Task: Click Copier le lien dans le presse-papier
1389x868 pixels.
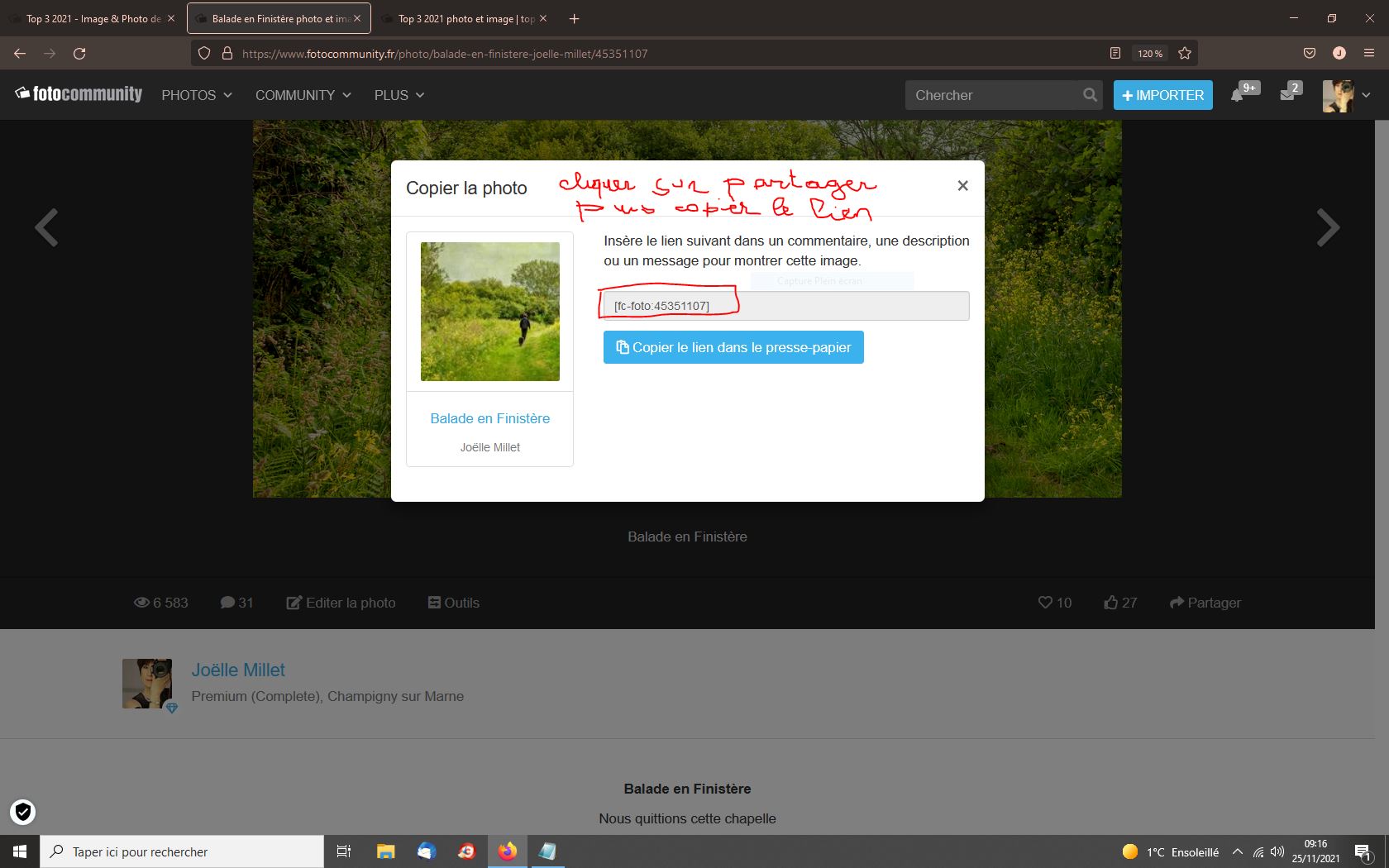Action: click(733, 347)
